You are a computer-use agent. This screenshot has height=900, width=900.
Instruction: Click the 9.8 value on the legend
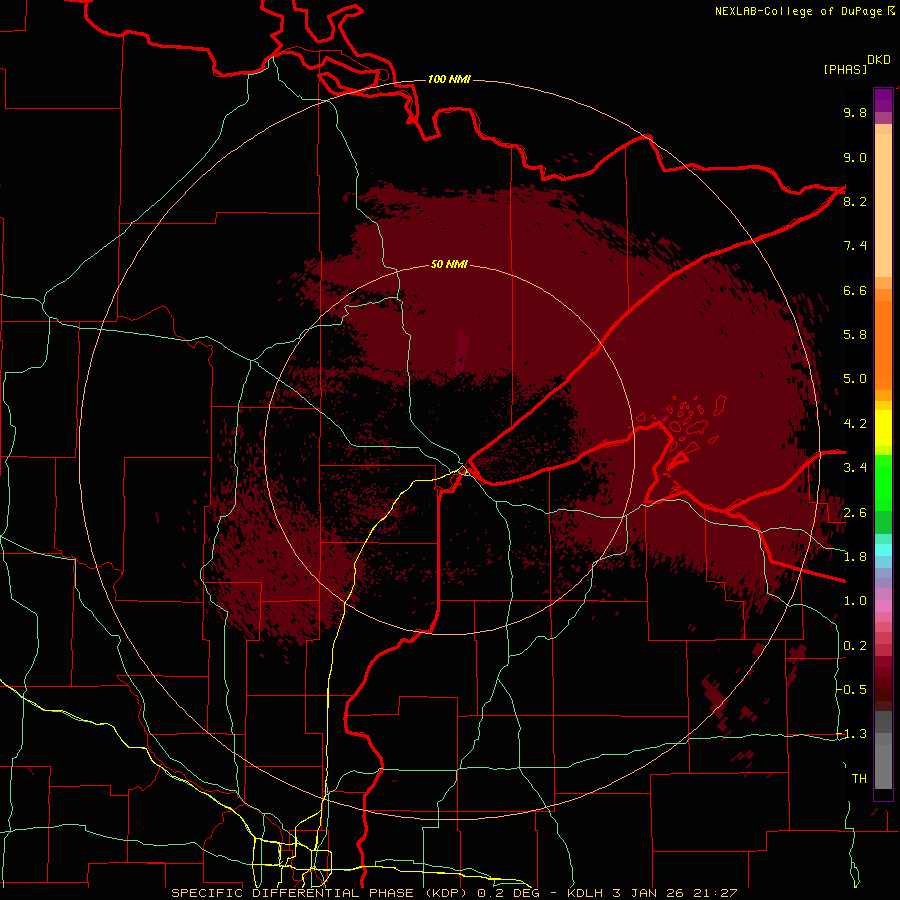855,112
